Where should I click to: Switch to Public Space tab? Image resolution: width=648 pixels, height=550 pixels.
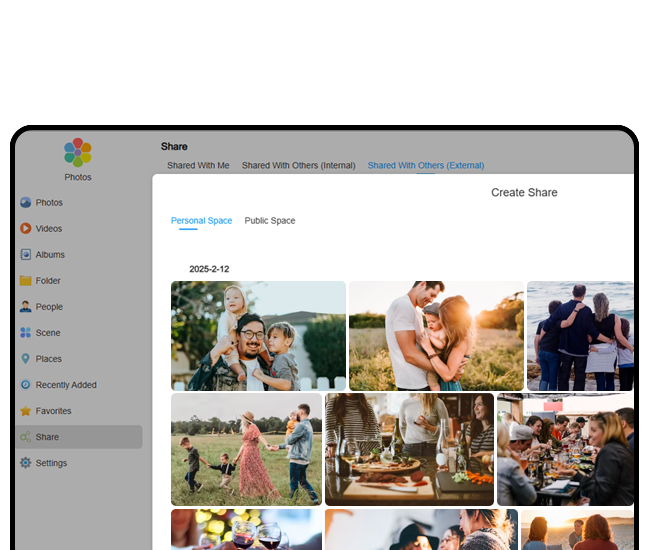click(270, 221)
